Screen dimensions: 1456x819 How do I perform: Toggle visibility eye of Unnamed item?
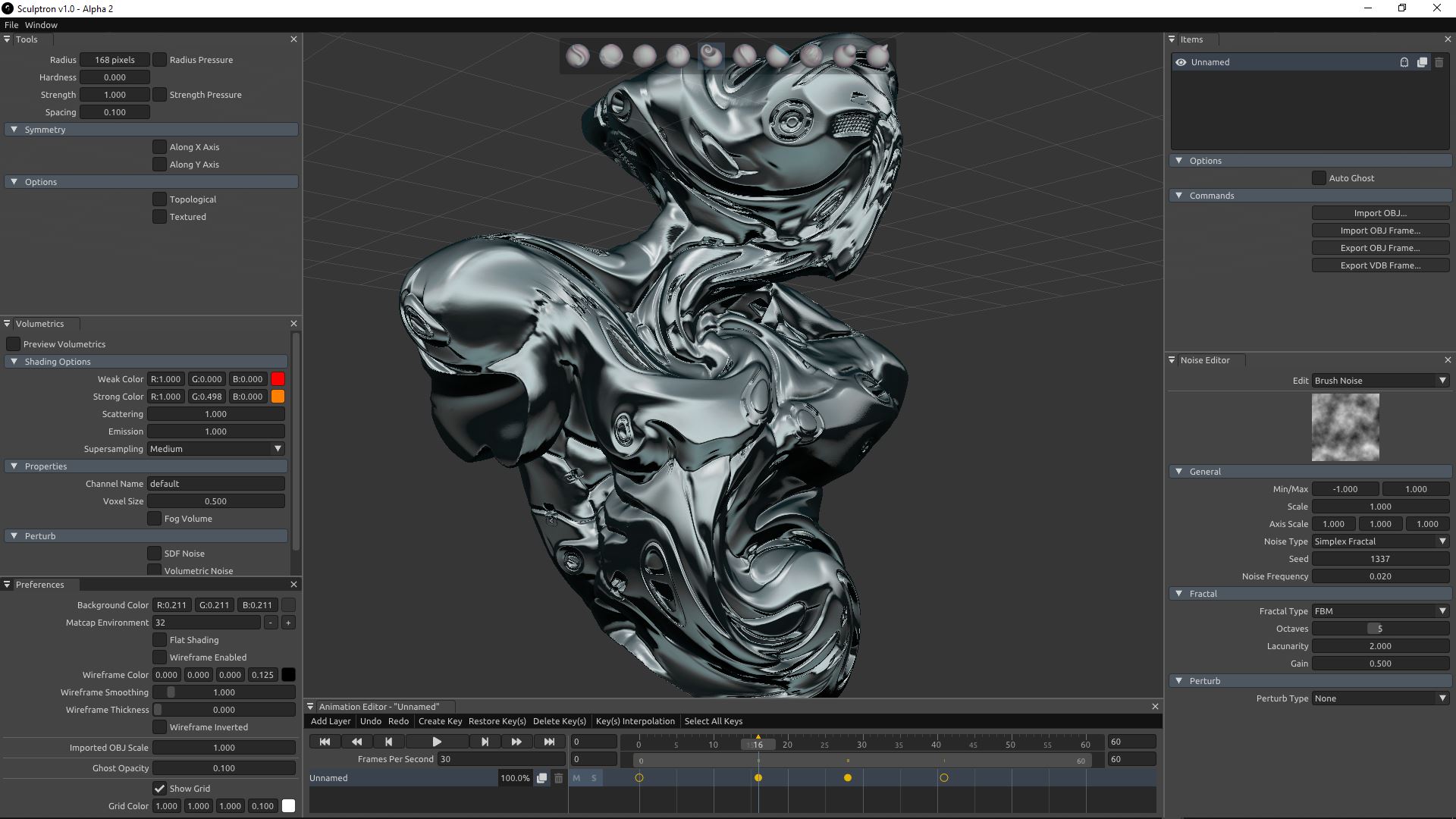[x=1181, y=62]
